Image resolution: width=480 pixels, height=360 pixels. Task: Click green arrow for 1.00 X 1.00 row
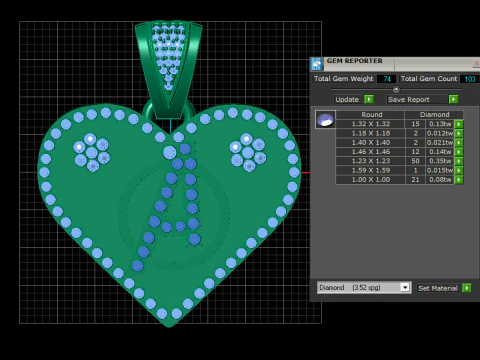(x=459, y=180)
